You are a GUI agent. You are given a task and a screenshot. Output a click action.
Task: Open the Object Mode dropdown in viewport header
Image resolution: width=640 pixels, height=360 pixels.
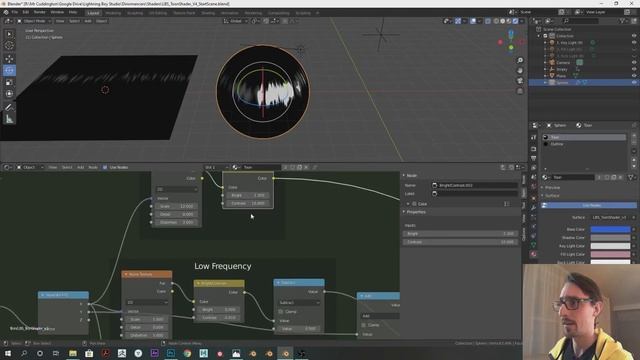34,21
